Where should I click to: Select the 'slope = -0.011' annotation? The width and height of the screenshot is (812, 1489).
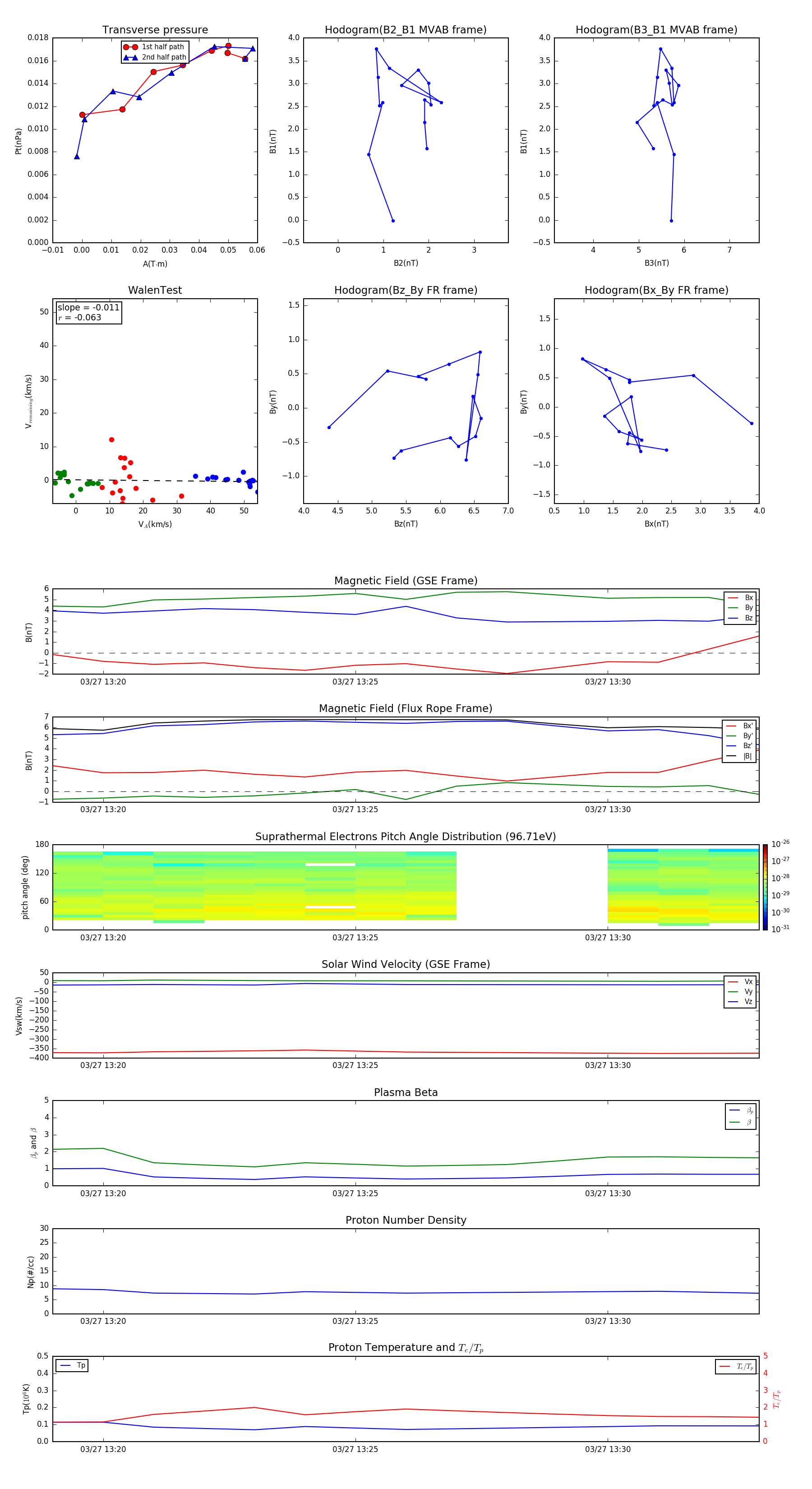88,308
